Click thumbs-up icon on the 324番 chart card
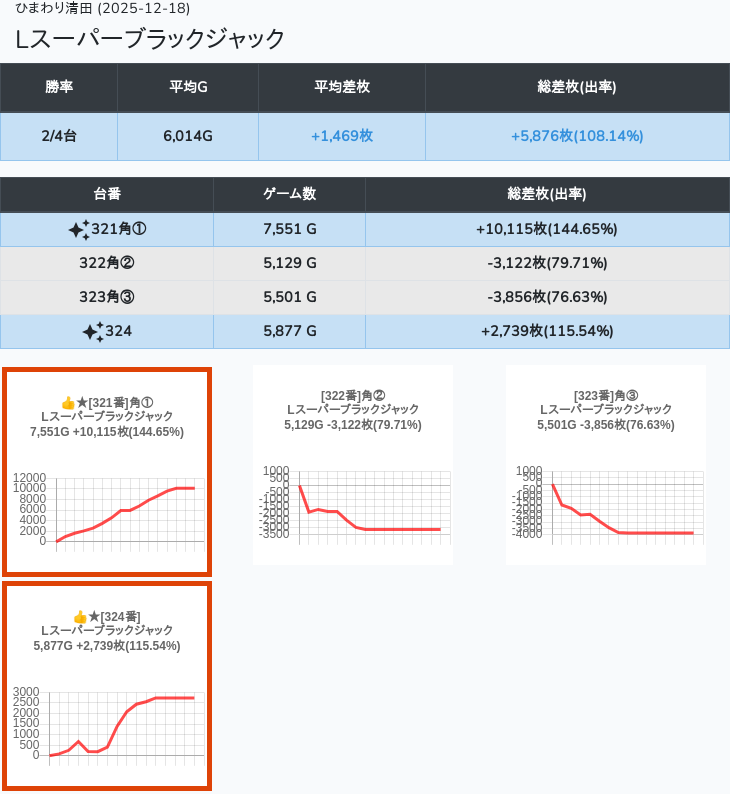This screenshot has height=794, width=730. point(80,617)
